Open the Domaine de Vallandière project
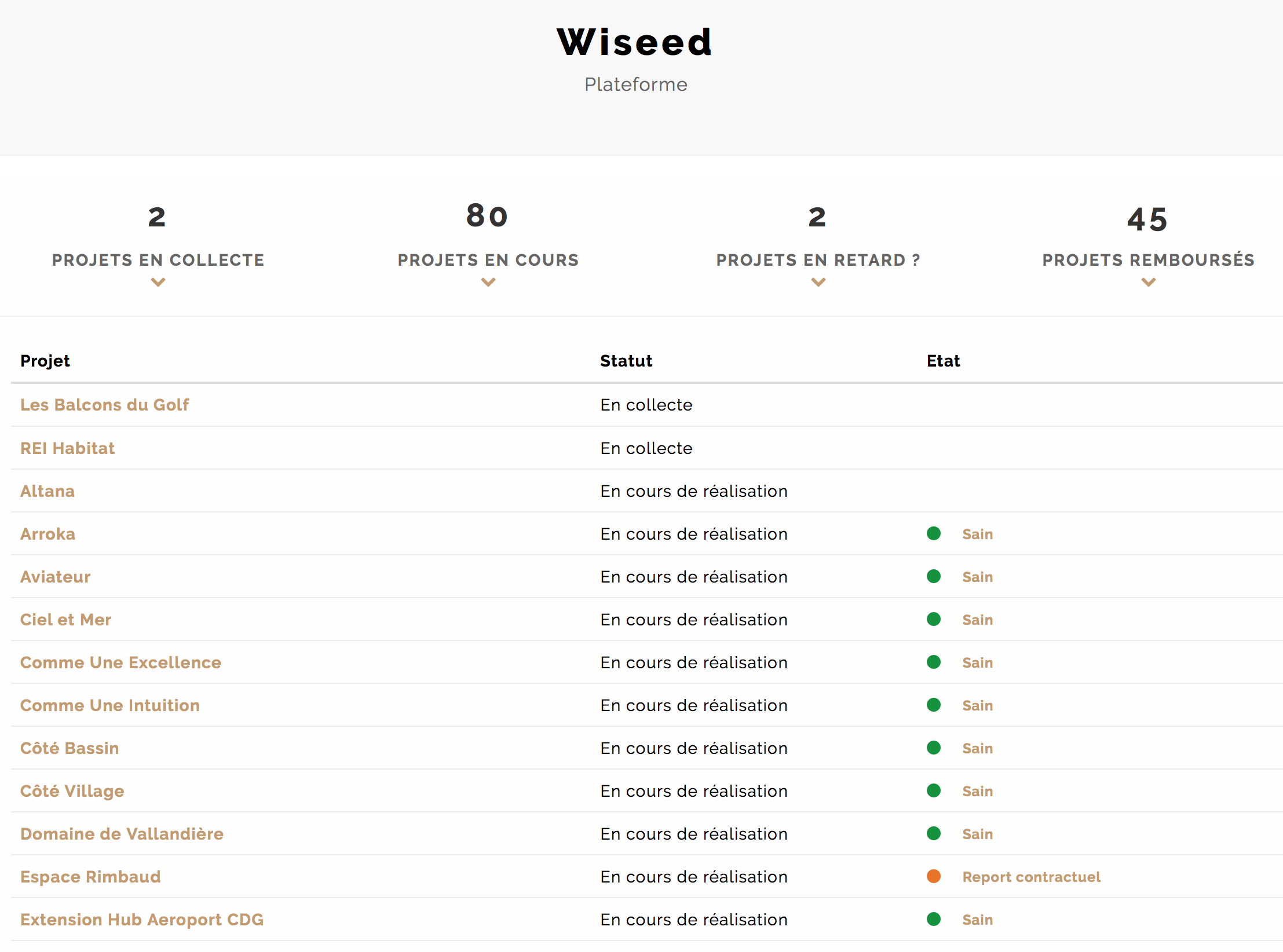The height and width of the screenshot is (952, 1283). pyautogui.click(x=122, y=834)
